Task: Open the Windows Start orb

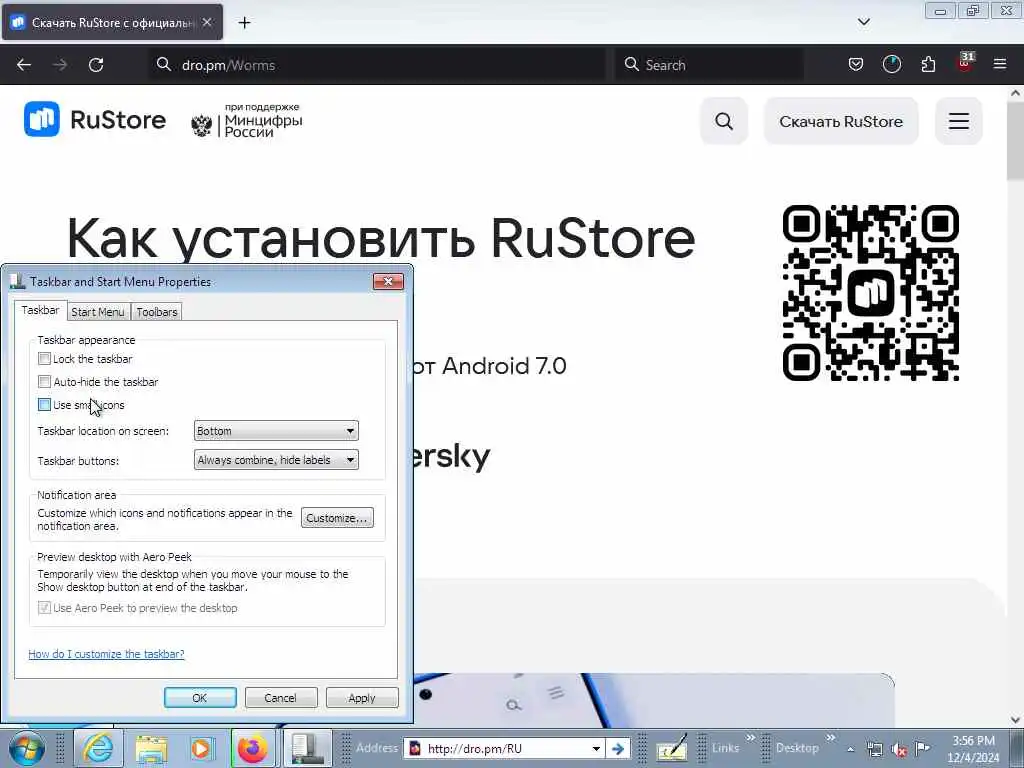Action: point(27,748)
